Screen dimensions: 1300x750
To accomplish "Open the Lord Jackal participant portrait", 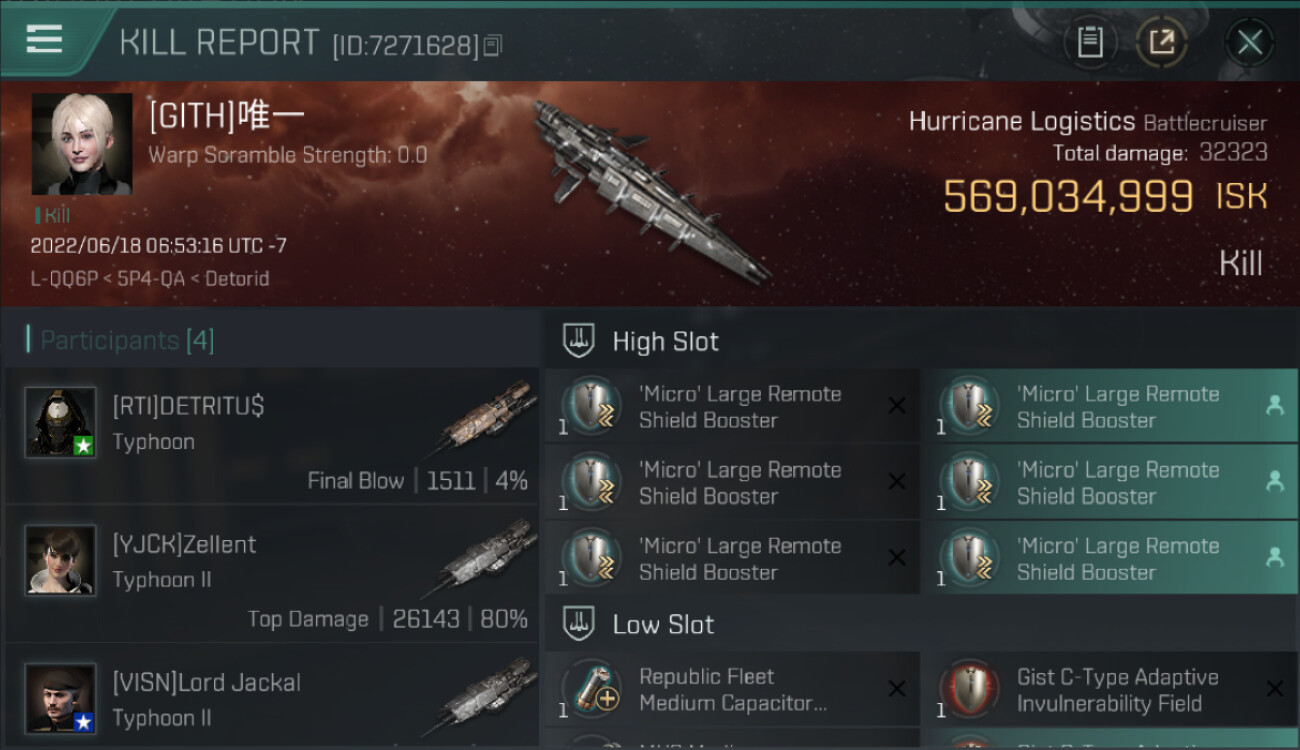I will coord(61,698).
